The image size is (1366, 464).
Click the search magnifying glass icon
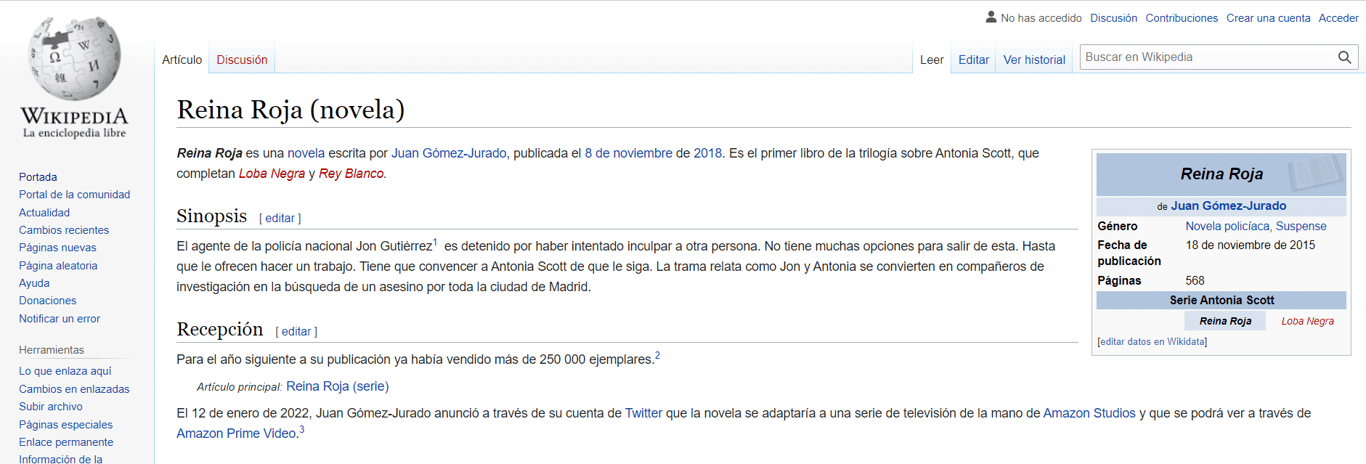1345,58
